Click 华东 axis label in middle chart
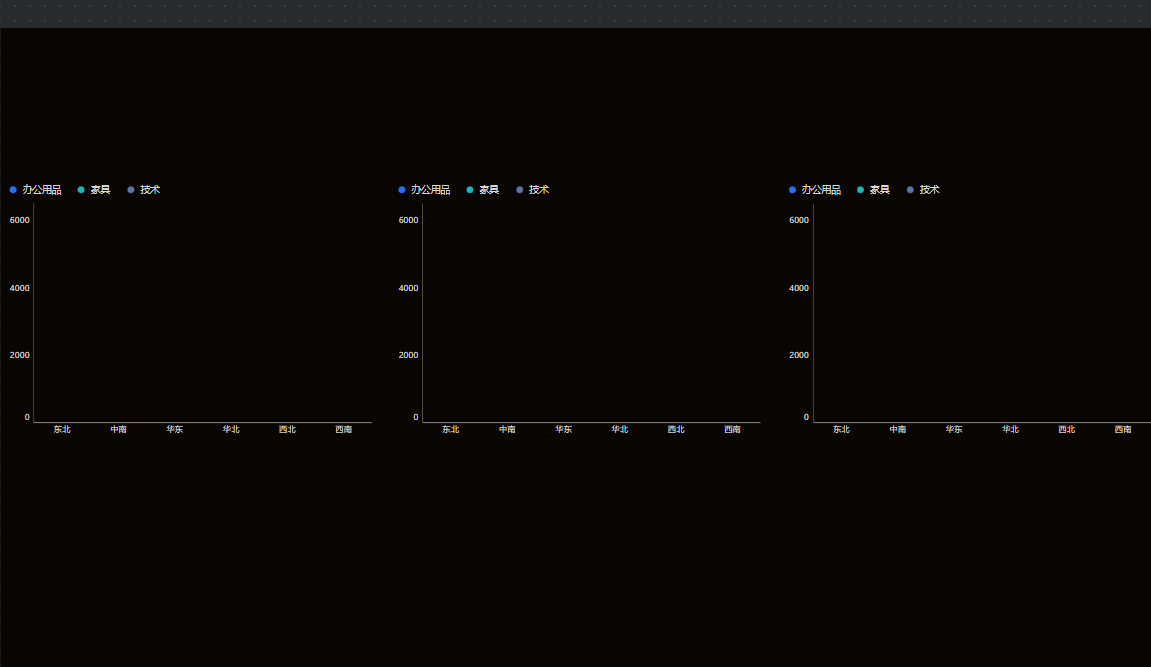This screenshot has width=1151, height=667. pos(564,430)
